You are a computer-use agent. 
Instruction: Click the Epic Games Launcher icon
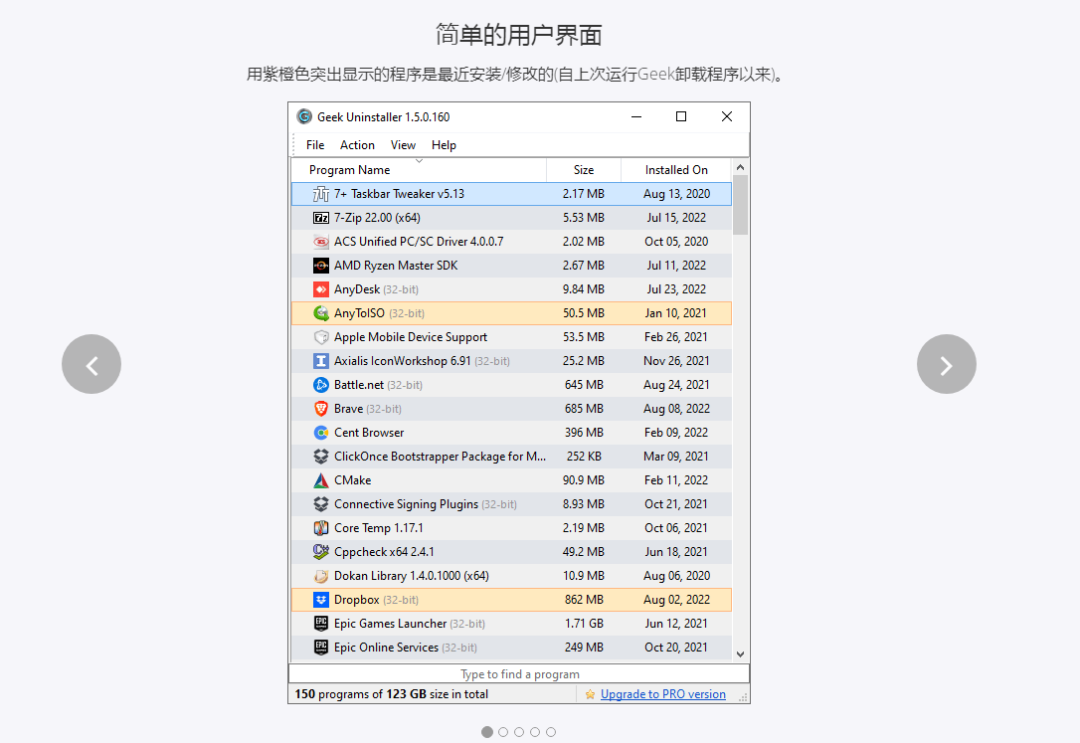click(320, 624)
